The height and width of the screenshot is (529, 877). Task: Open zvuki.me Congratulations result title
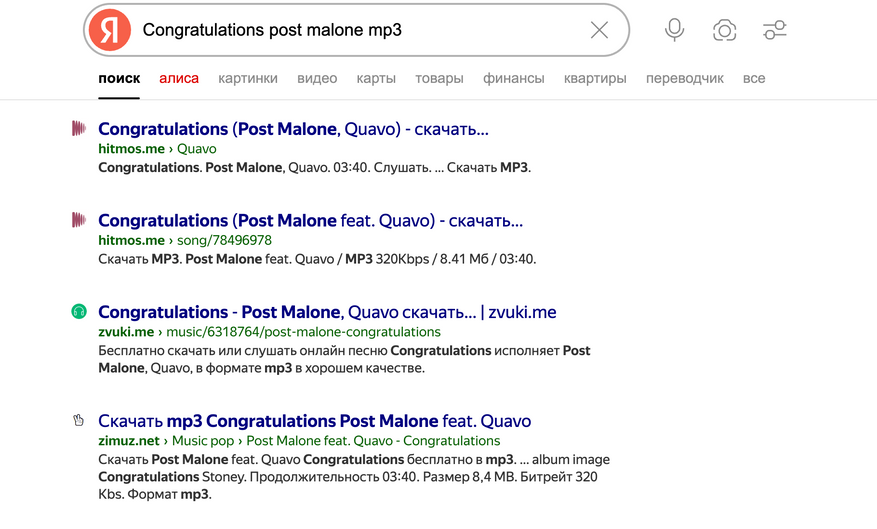[x=327, y=312]
